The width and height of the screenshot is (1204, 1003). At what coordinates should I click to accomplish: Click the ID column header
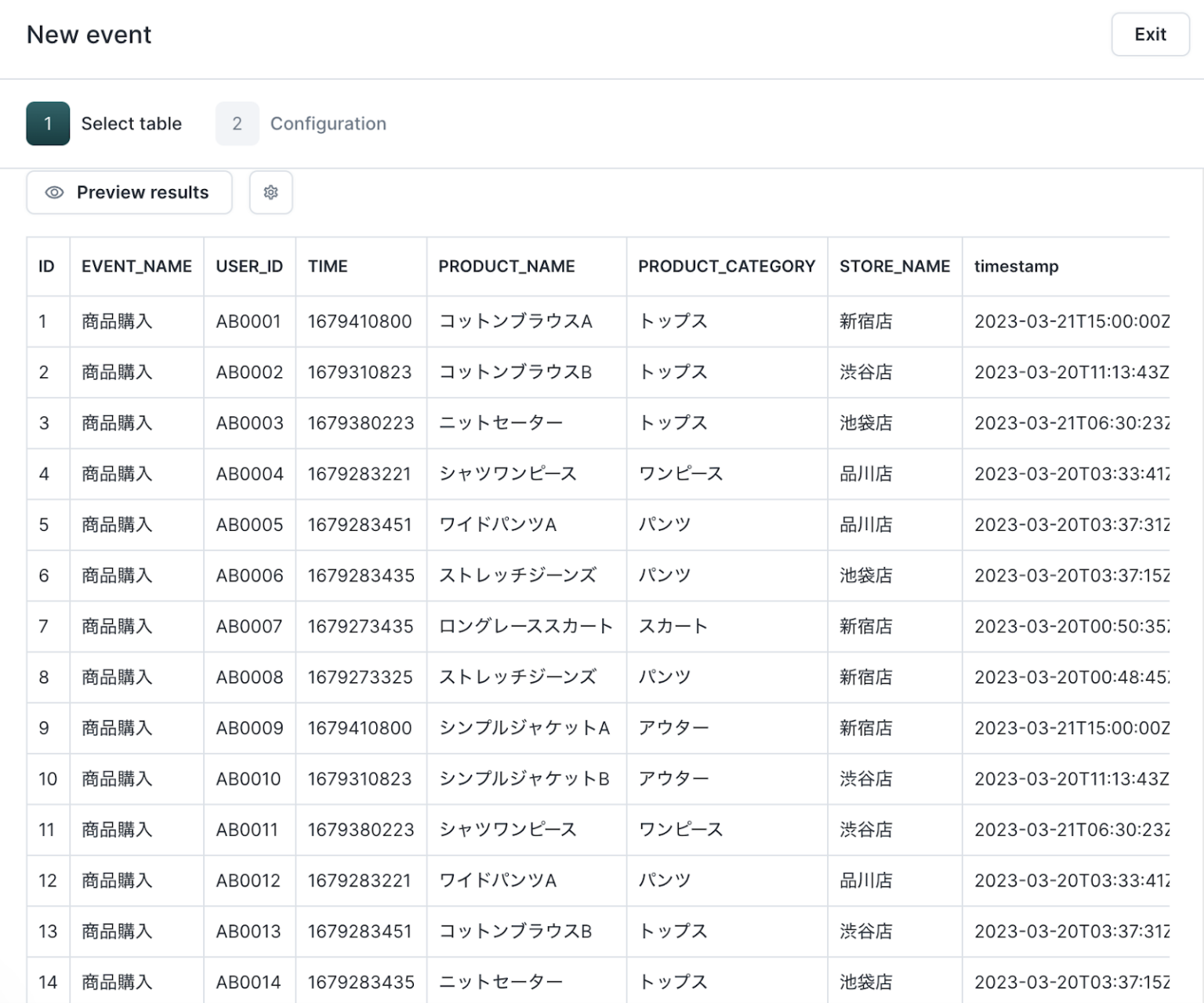(x=46, y=267)
